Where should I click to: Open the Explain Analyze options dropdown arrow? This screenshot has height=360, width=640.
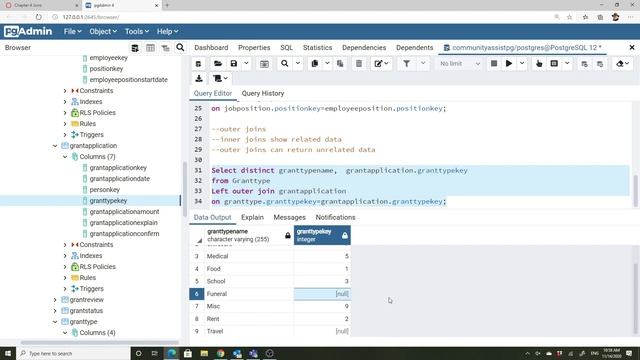coord(567,64)
